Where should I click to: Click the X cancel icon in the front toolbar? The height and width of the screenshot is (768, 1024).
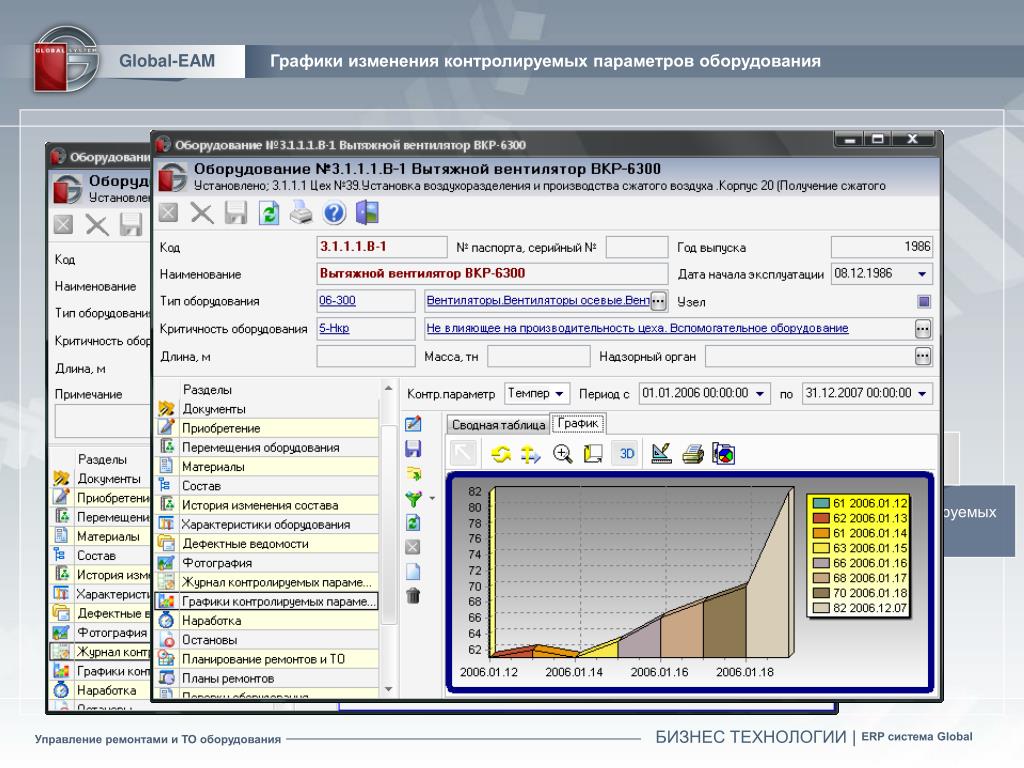[202, 213]
